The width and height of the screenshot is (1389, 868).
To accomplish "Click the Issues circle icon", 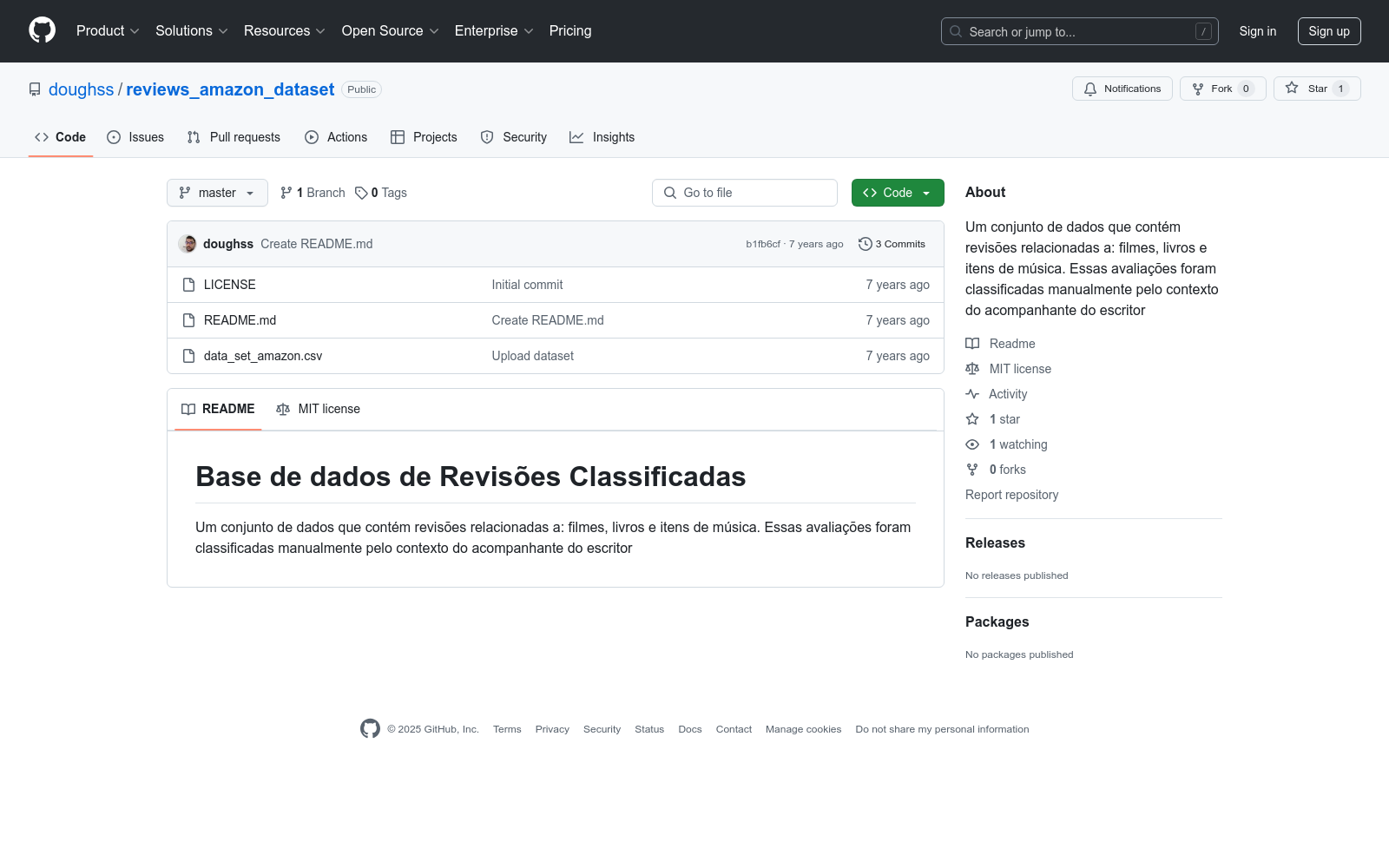I will click(x=114, y=137).
